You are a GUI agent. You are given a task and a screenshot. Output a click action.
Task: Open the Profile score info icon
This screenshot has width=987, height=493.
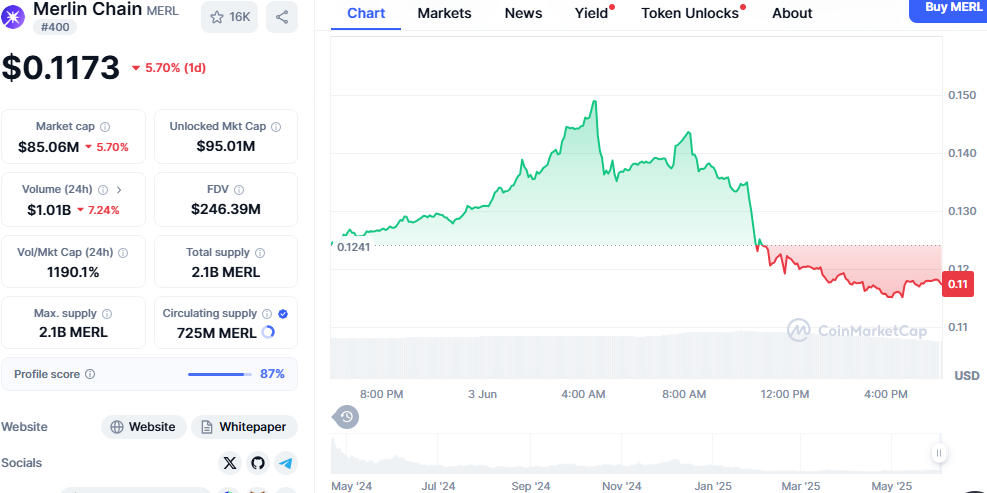pyautogui.click(x=90, y=374)
